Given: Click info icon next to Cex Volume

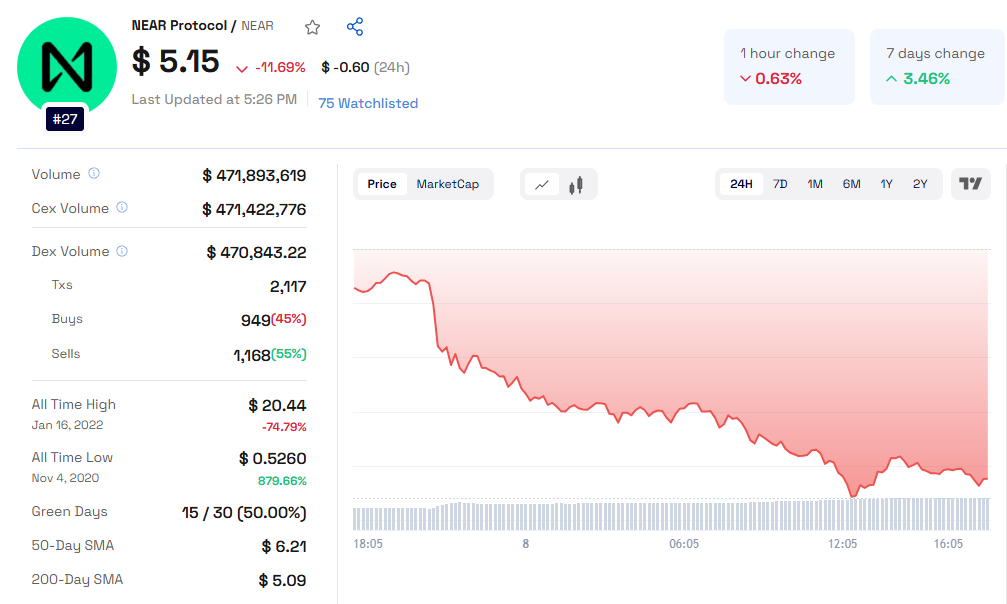Looking at the screenshot, I should point(122,208).
